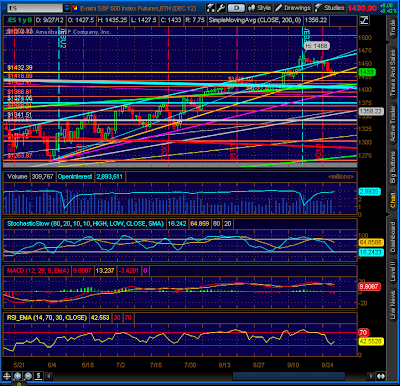Switch to the Dashboard side tab

pos(393,237)
